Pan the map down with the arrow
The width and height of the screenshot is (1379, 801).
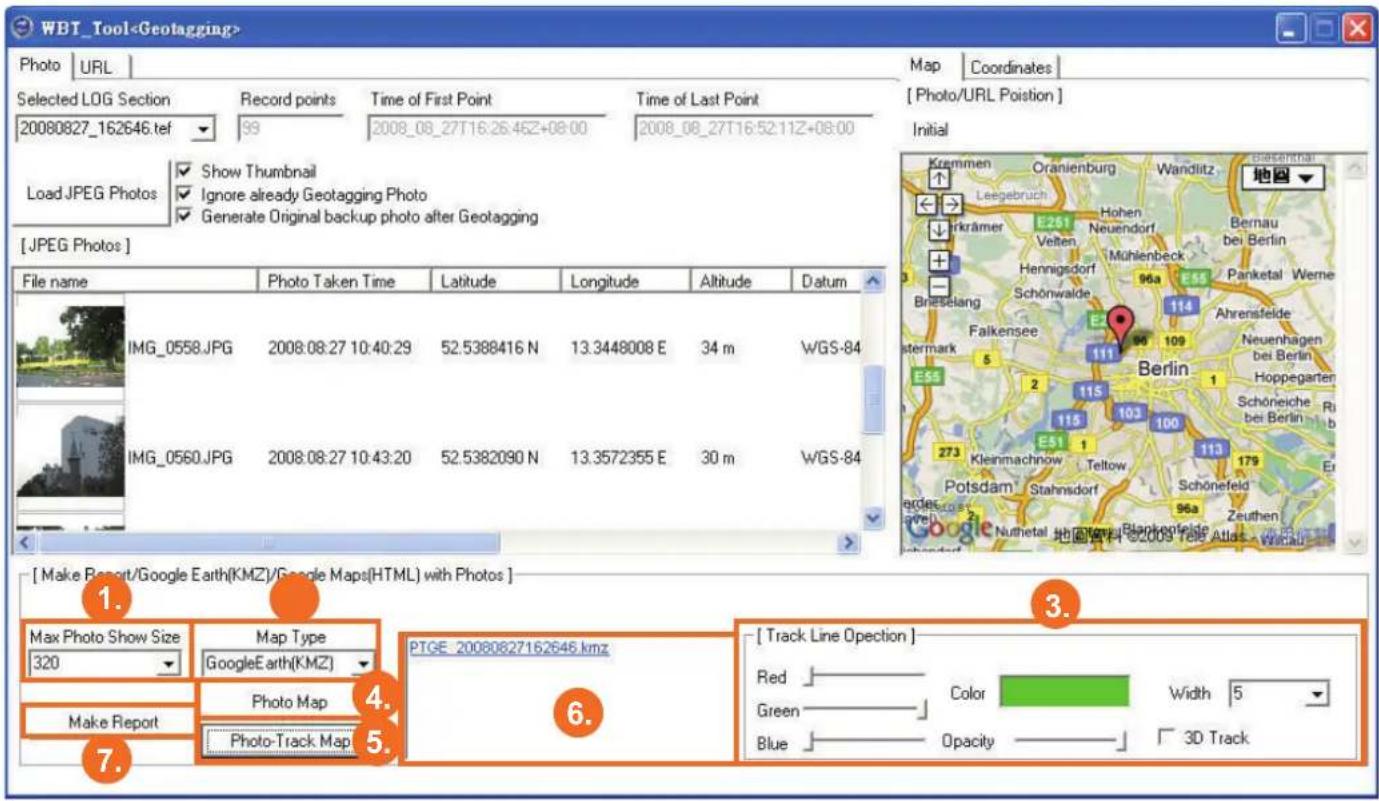939,229
